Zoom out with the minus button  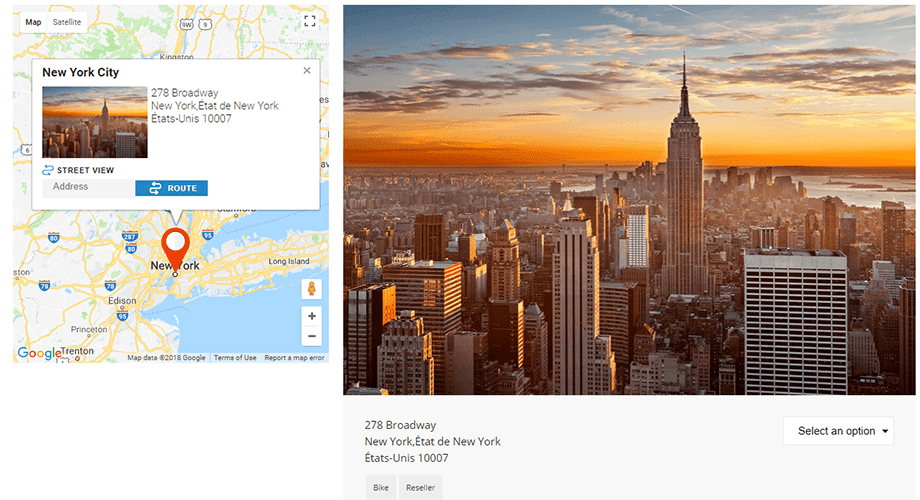[312, 336]
